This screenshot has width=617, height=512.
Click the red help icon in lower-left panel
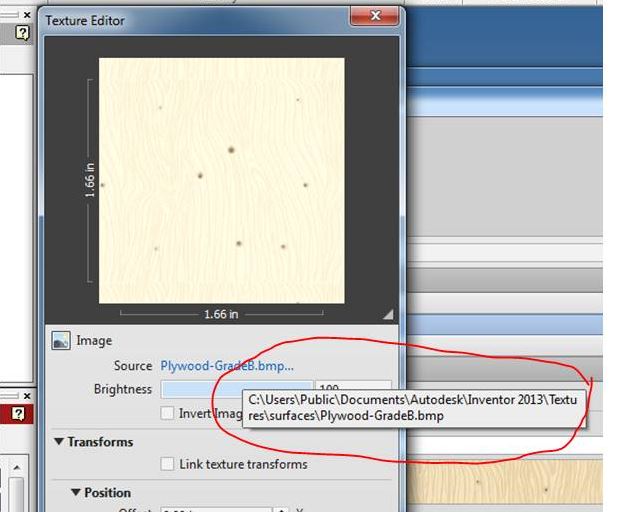click(18, 414)
